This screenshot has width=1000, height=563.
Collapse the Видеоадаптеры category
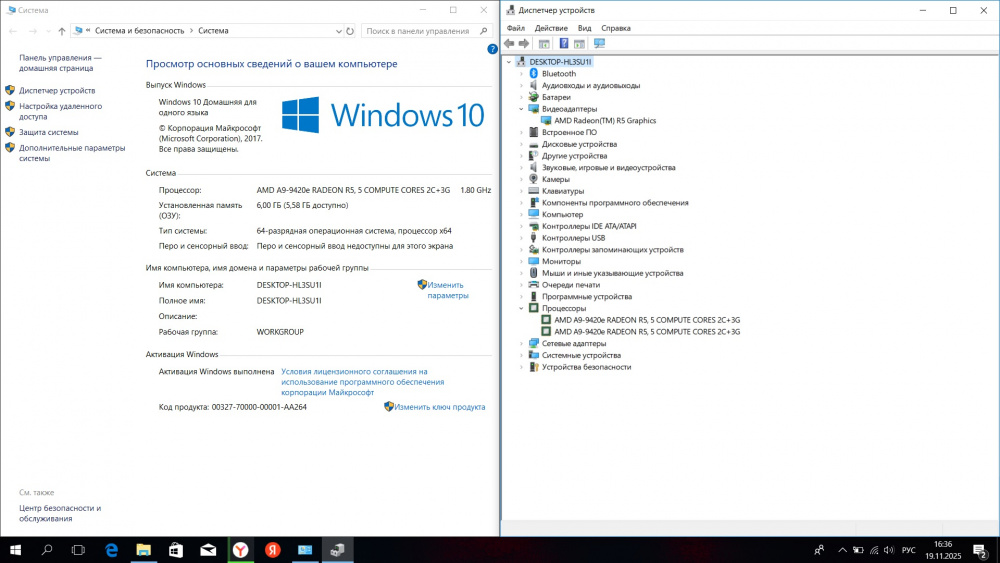tap(521, 109)
